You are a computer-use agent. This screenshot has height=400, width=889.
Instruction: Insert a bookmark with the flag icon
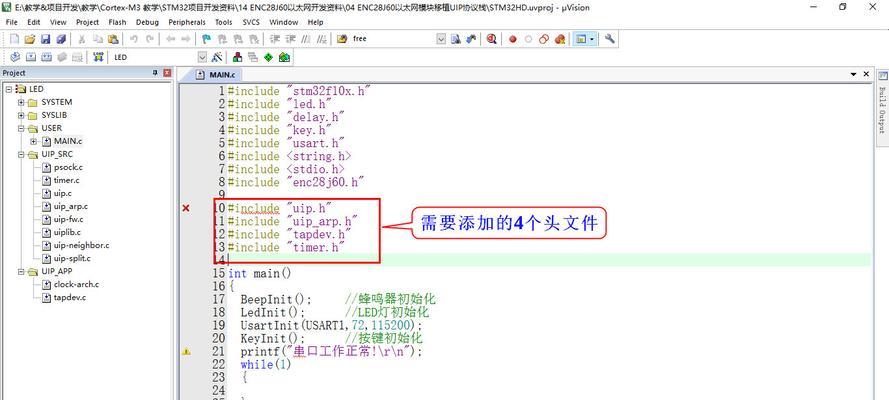pyautogui.click(x=206, y=39)
